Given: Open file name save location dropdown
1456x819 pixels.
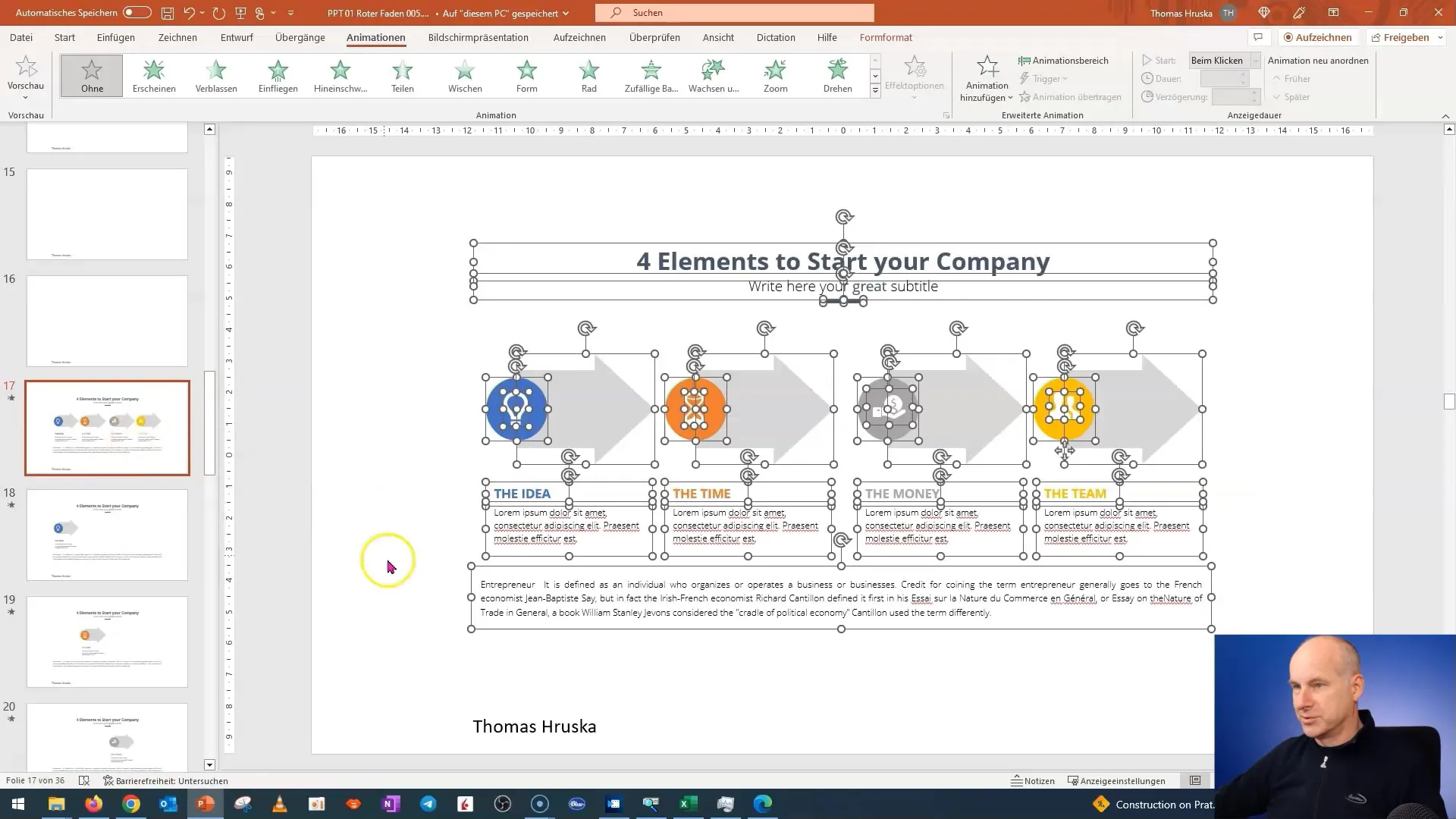Looking at the screenshot, I should pyautogui.click(x=566, y=13).
